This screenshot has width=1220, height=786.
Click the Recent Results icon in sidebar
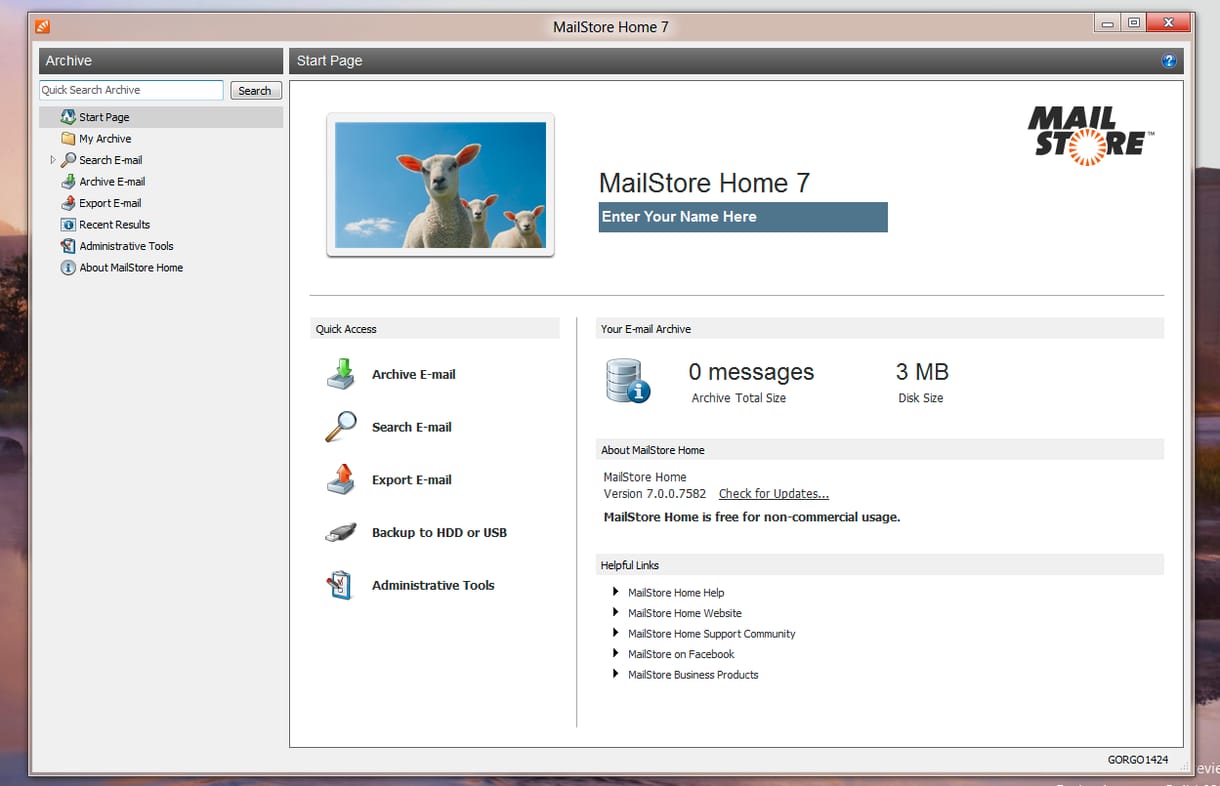[x=68, y=225]
